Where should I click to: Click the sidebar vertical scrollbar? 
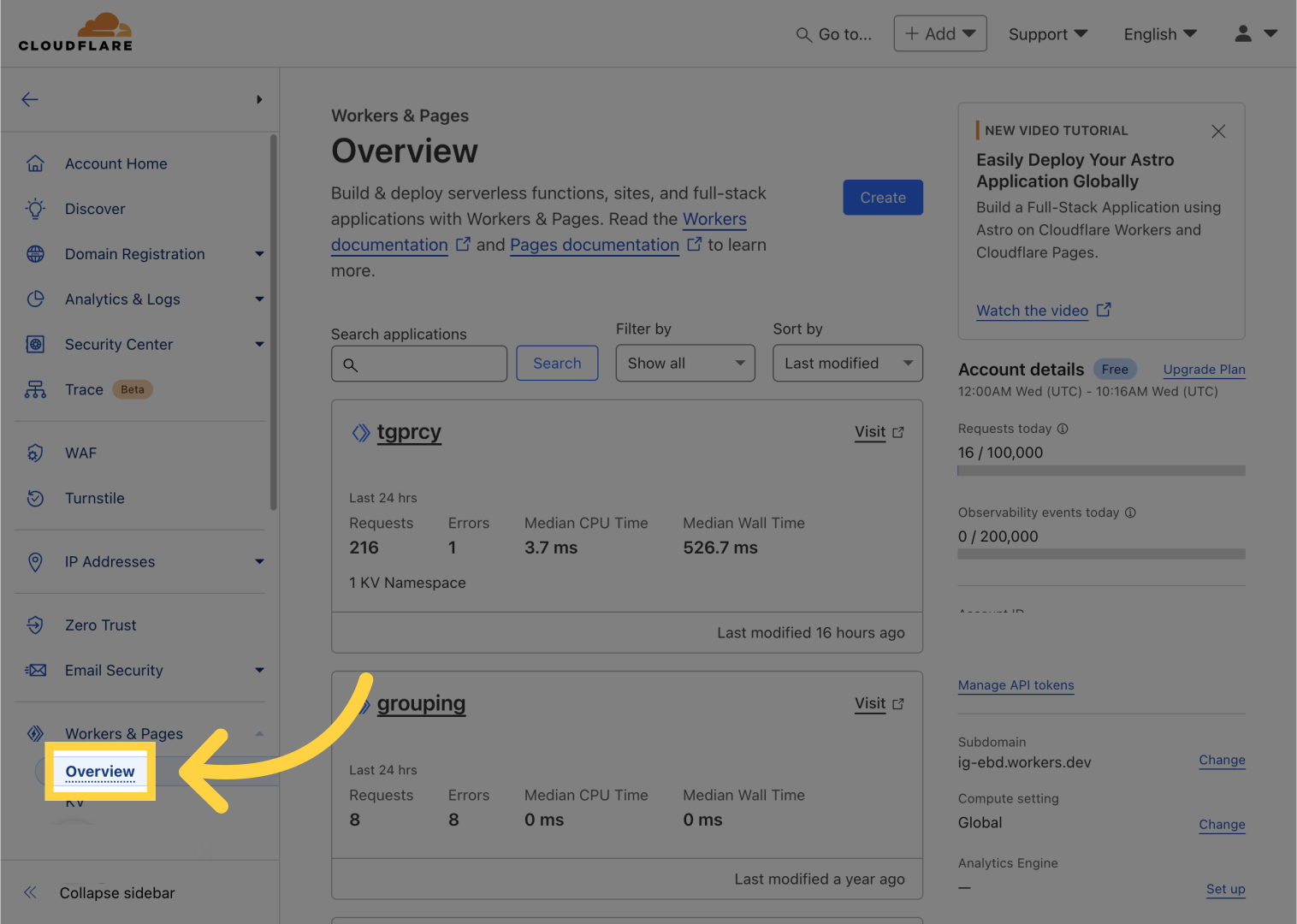point(274,322)
